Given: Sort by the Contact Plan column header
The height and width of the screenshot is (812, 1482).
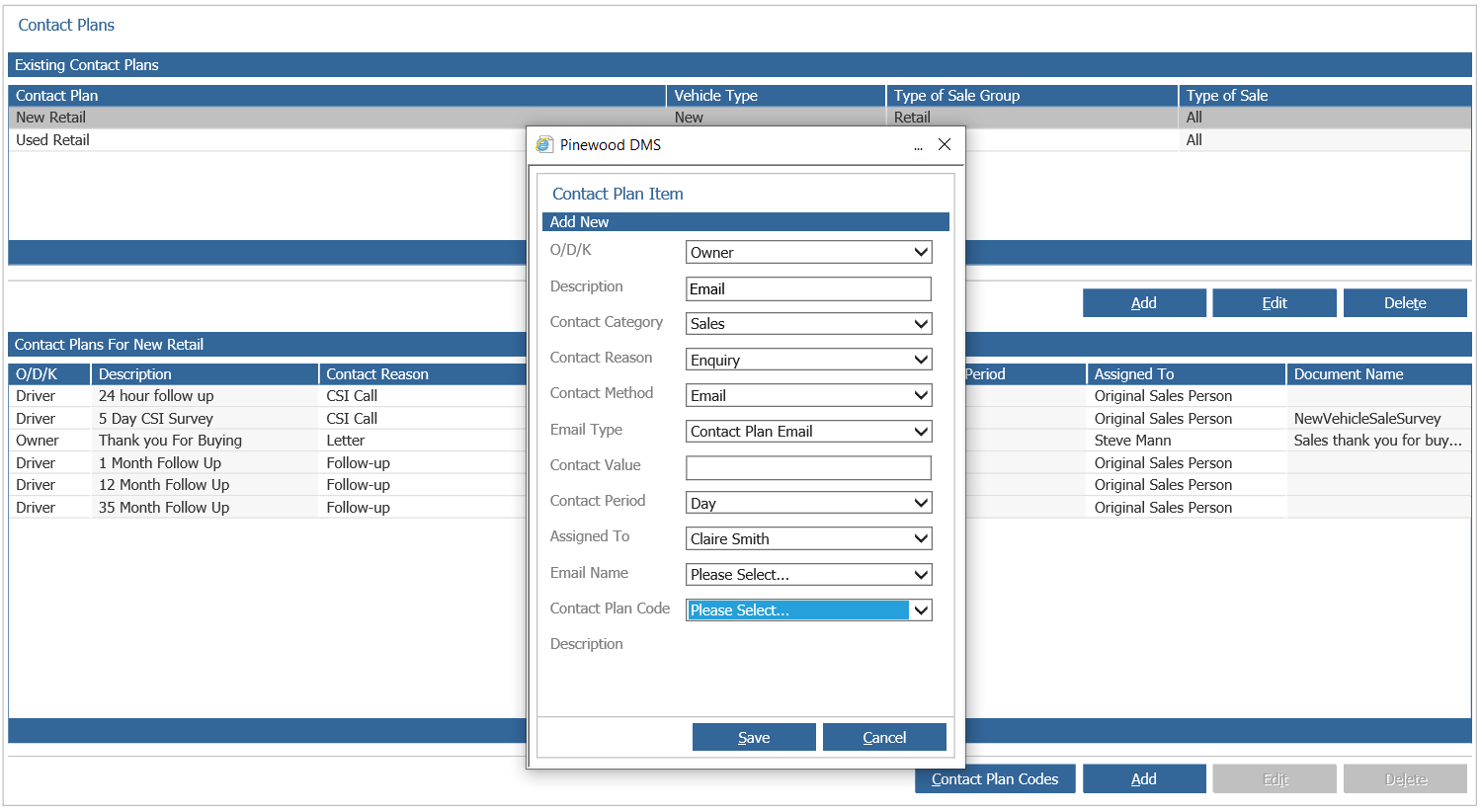Looking at the screenshot, I should click(x=337, y=96).
